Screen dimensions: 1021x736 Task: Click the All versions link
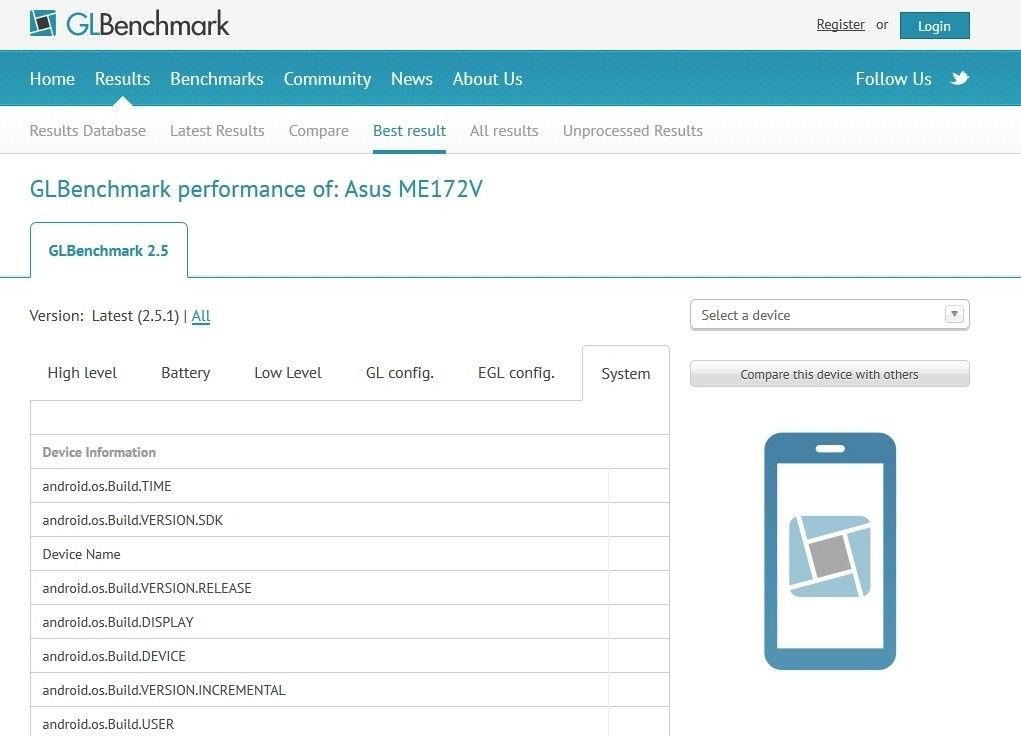click(201, 316)
